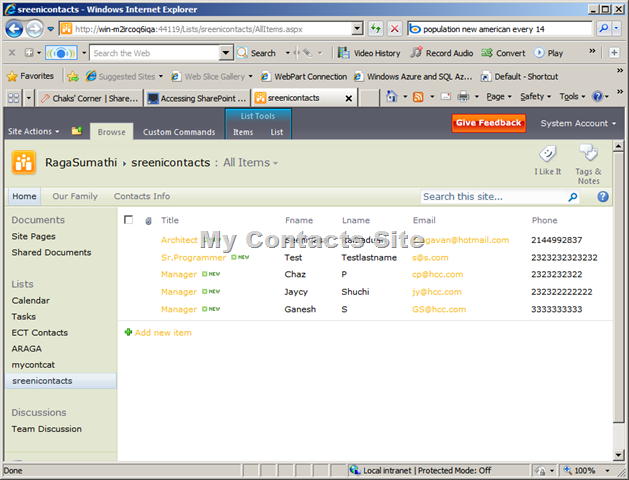The height and width of the screenshot is (480, 629).
Task: Click the Add new item link
Action: [x=163, y=332]
